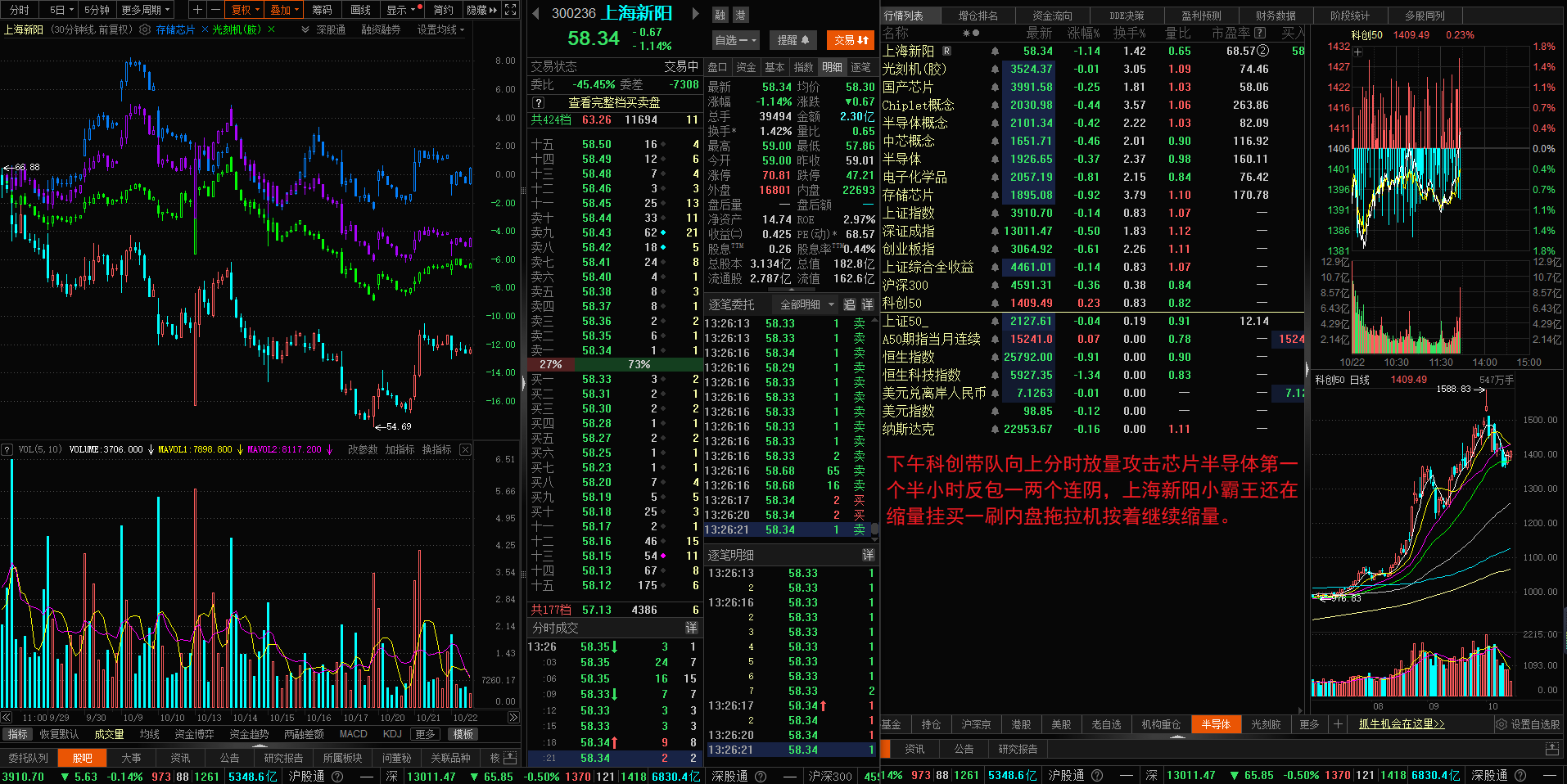The height and width of the screenshot is (784, 1567).
Task: Open VOL indicator help icon
Action: click(x=7, y=449)
